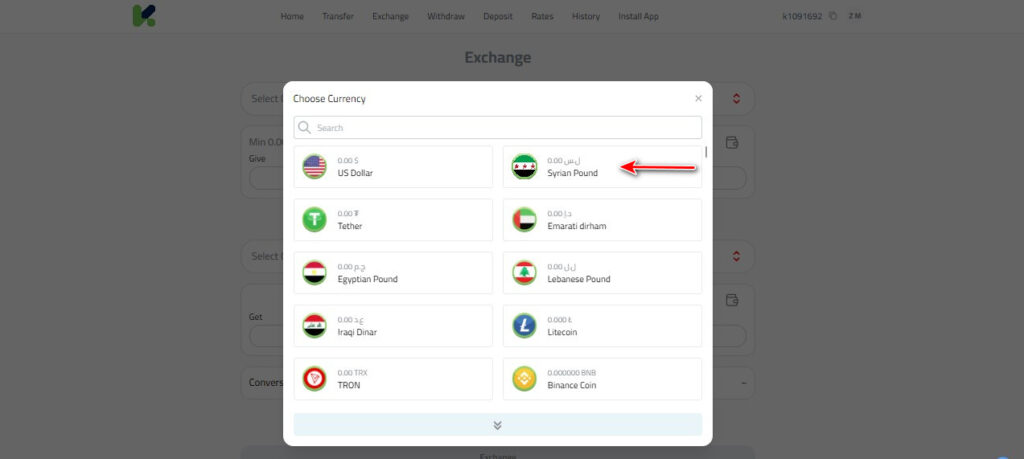
Task: Expand more currencies with double chevron
Action: click(x=498, y=424)
